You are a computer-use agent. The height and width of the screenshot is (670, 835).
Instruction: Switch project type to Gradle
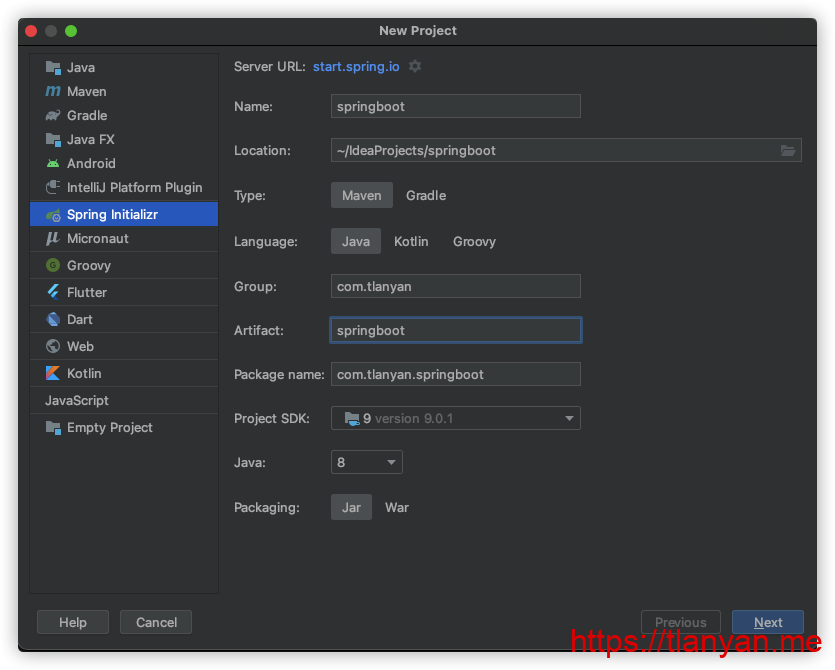(x=426, y=195)
